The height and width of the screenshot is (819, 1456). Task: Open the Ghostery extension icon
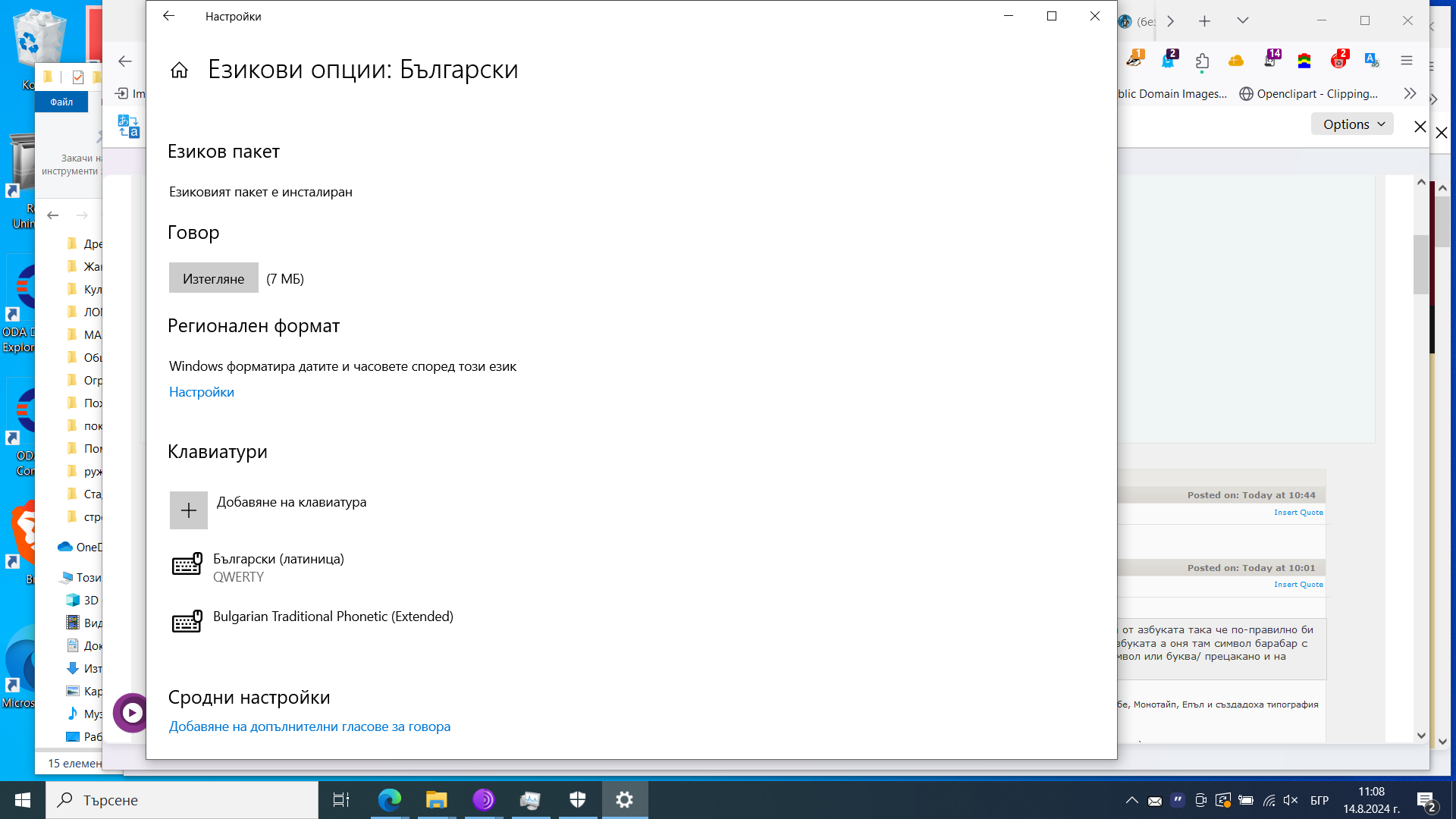(1169, 59)
